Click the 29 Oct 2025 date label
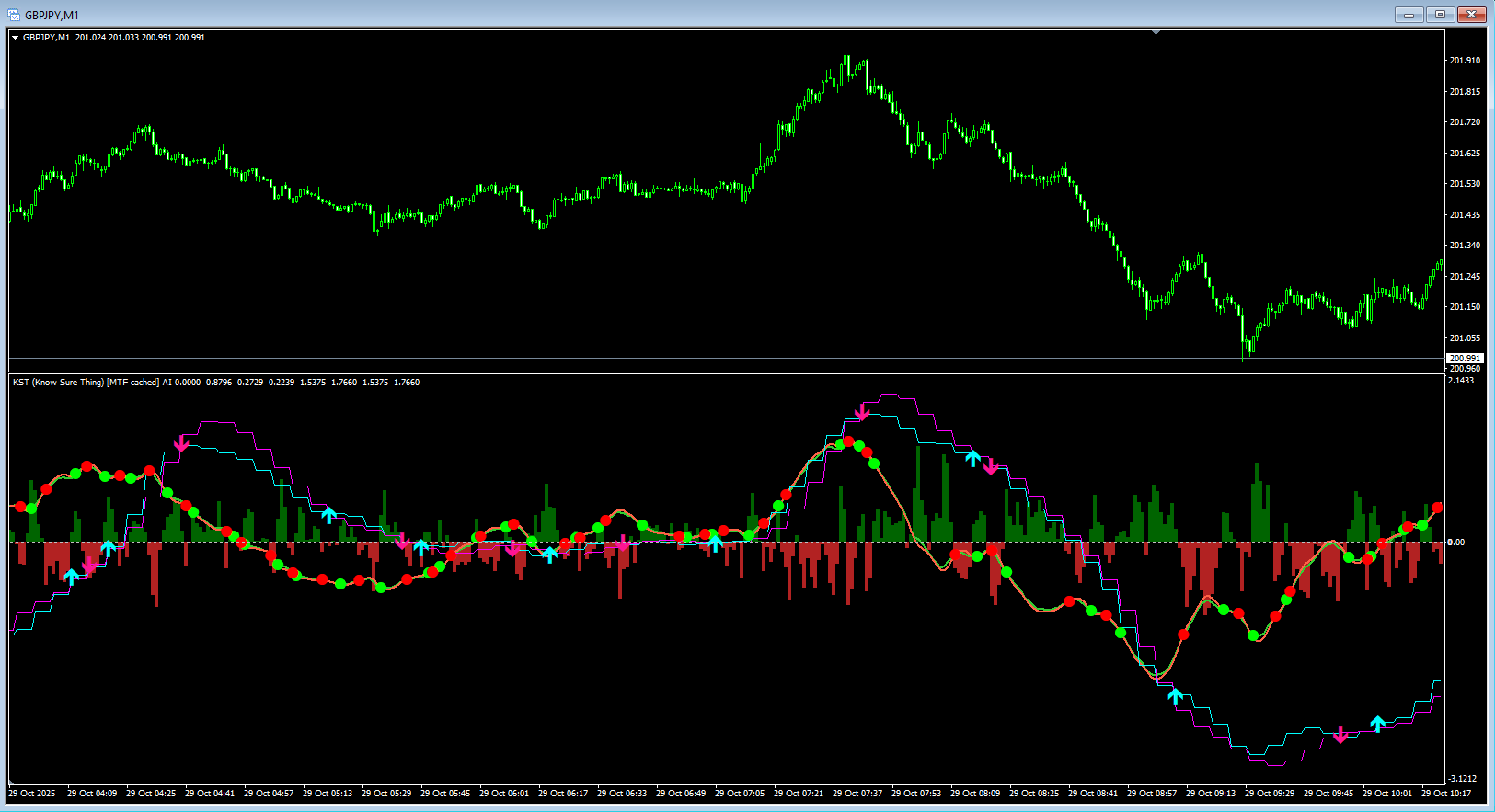The height and width of the screenshot is (812, 1495). click(32, 794)
